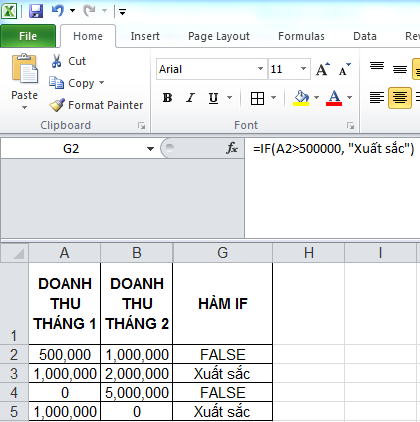Screen dimensions: 420x422
Task: Expand the Copy options arrow
Action: pyautogui.click(x=102, y=82)
